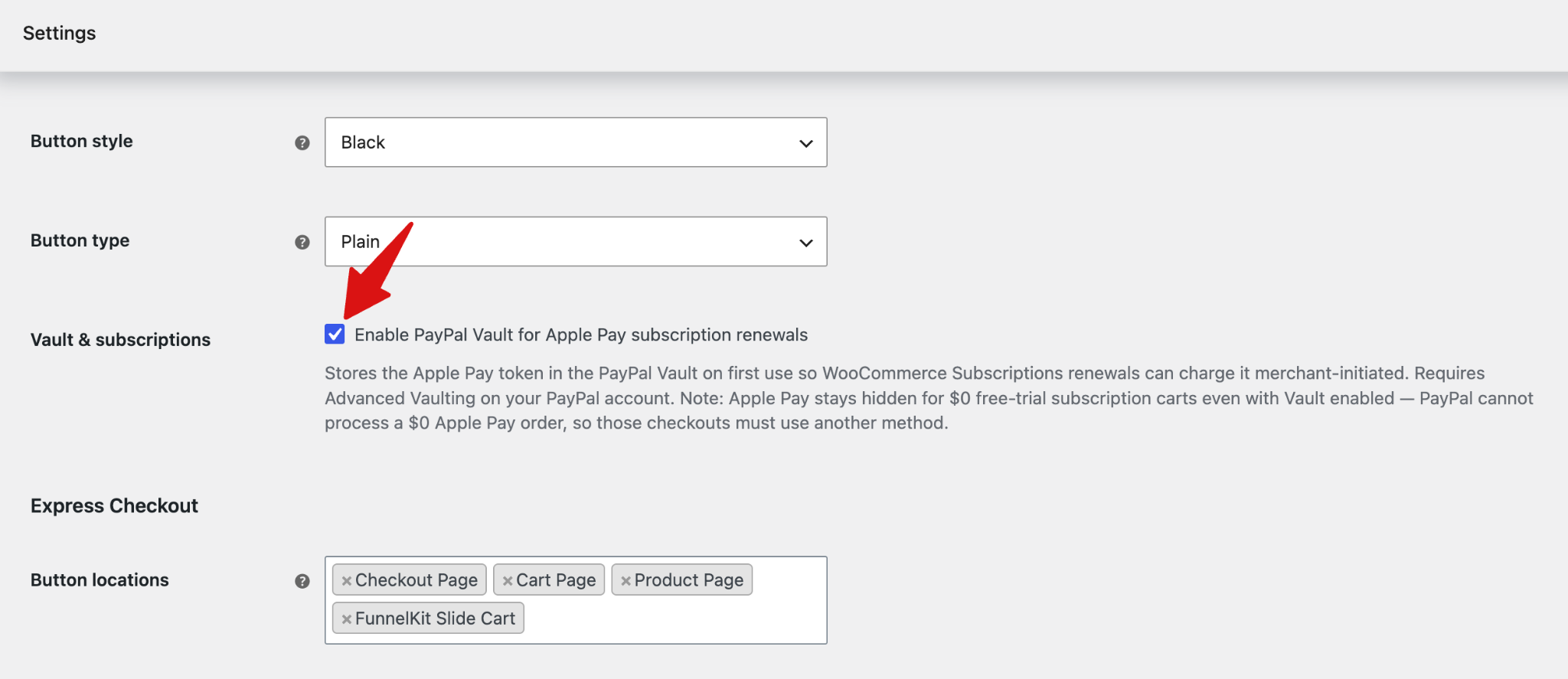The height and width of the screenshot is (679, 1568).
Task: Open the Button type dropdown showing Plain
Action: [576, 242]
